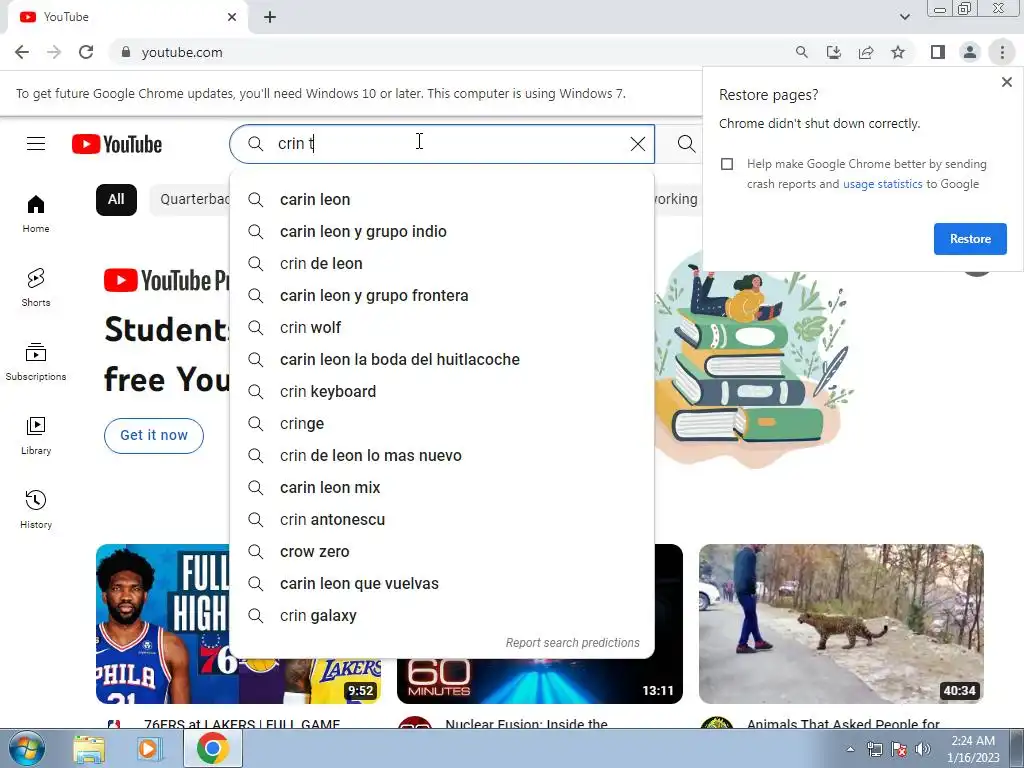Choose suggestion 'carin leon y grupo indio'

click(442, 232)
